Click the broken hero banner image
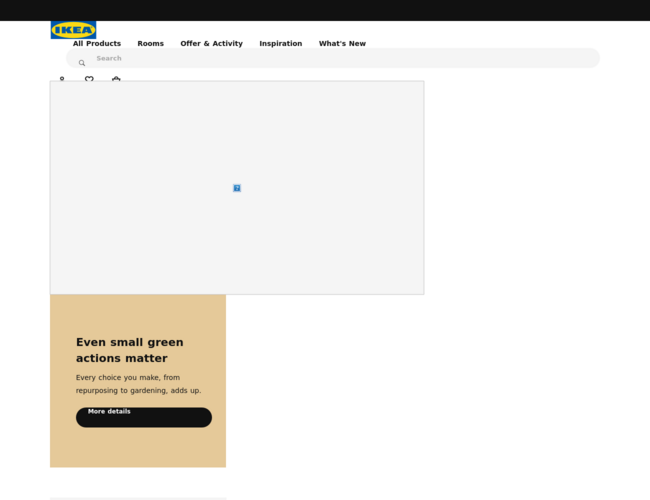 pos(237,188)
